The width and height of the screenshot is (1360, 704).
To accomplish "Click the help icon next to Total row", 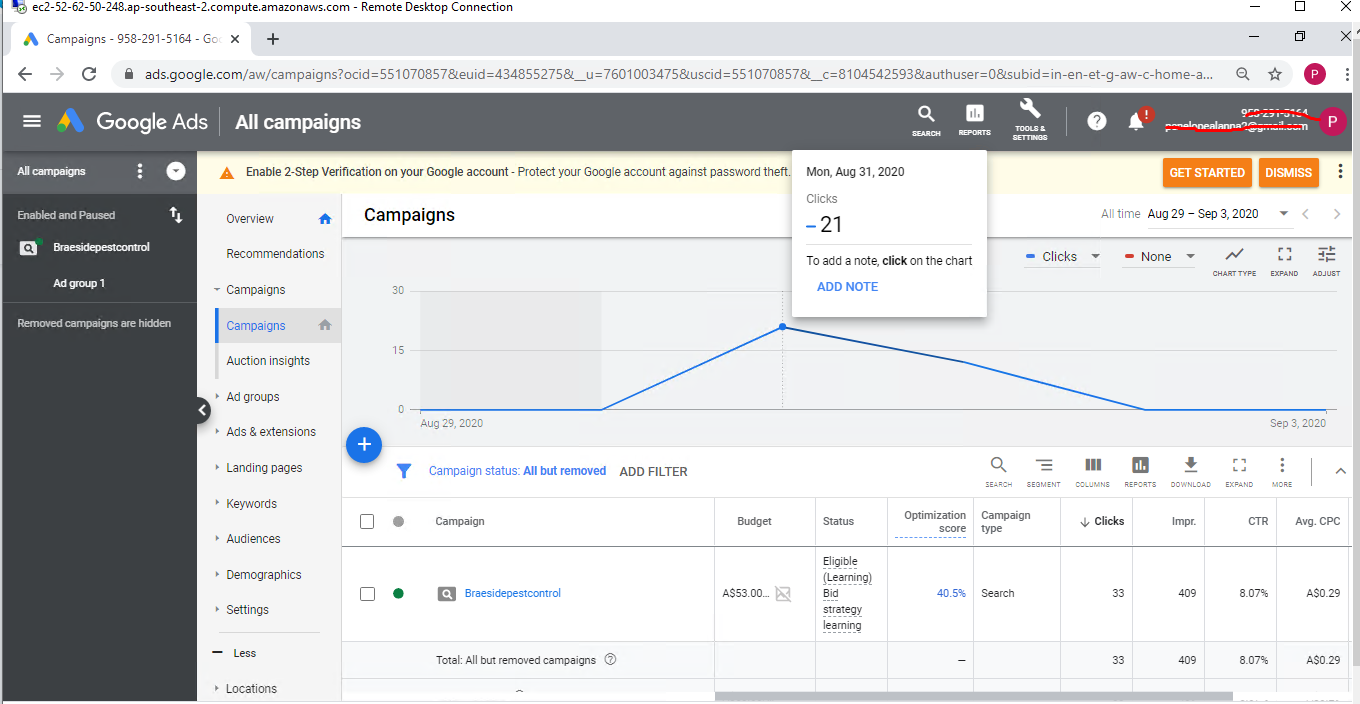I will tap(610, 660).
